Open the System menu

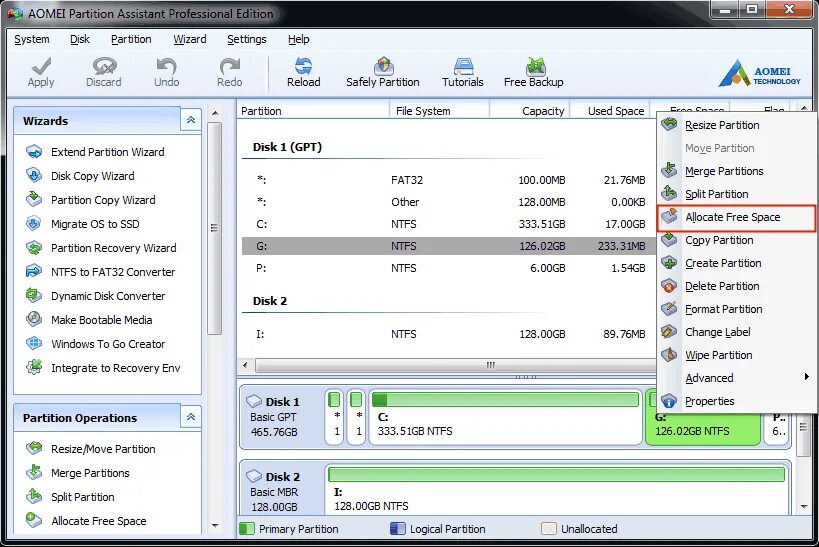[32, 39]
